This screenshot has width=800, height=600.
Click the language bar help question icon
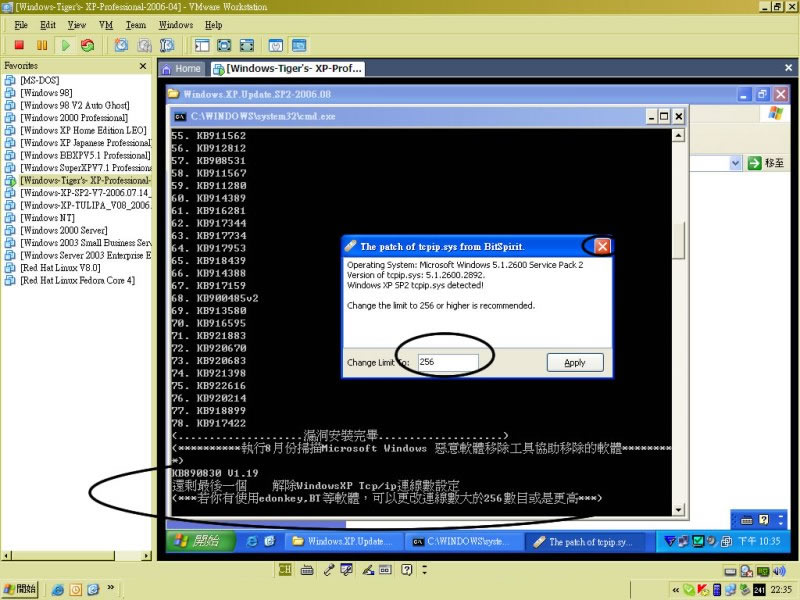pyautogui.click(x=406, y=569)
